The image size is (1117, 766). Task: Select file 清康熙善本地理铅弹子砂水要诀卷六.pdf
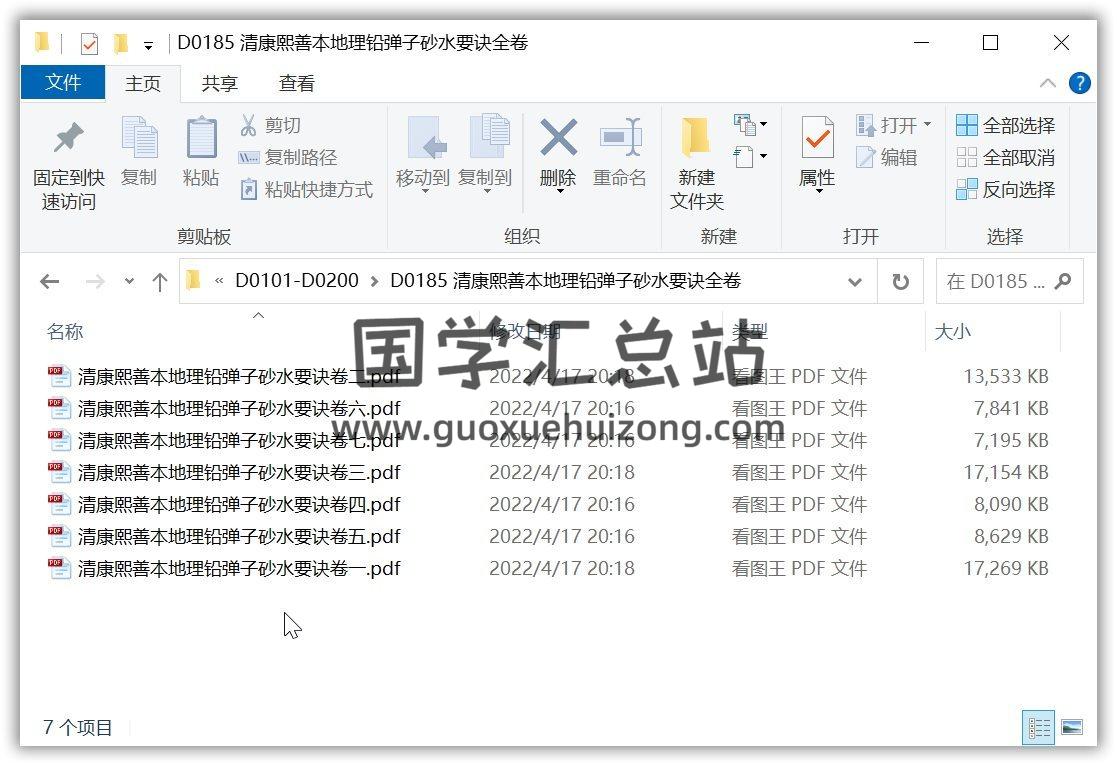239,408
